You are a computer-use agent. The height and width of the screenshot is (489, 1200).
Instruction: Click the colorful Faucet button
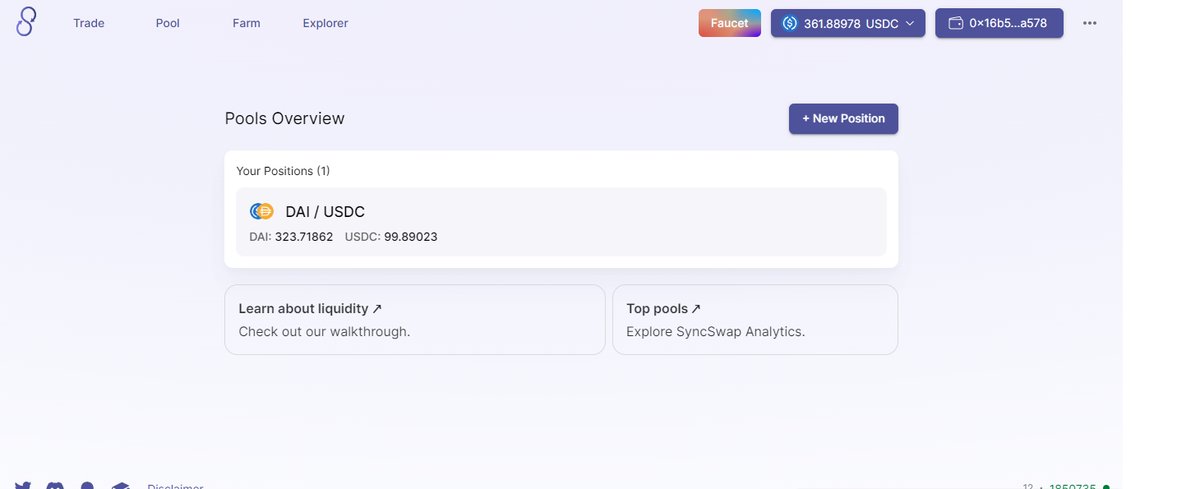click(x=729, y=23)
